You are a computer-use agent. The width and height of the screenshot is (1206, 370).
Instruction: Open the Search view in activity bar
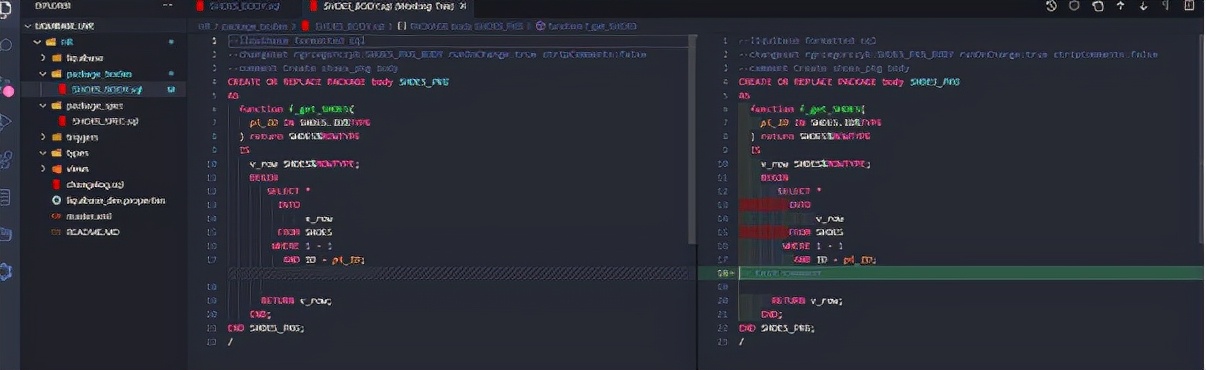tap(6, 46)
